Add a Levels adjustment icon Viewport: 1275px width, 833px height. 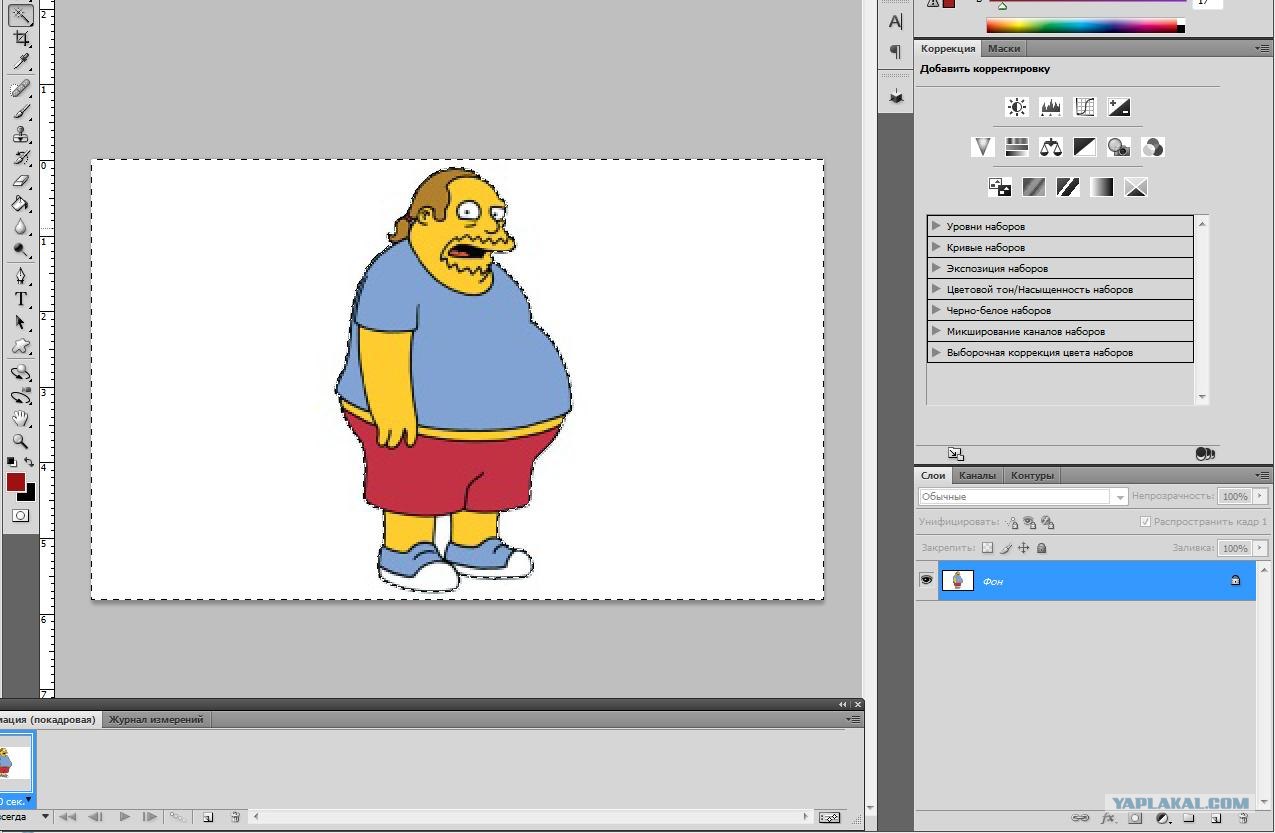[1051, 107]
